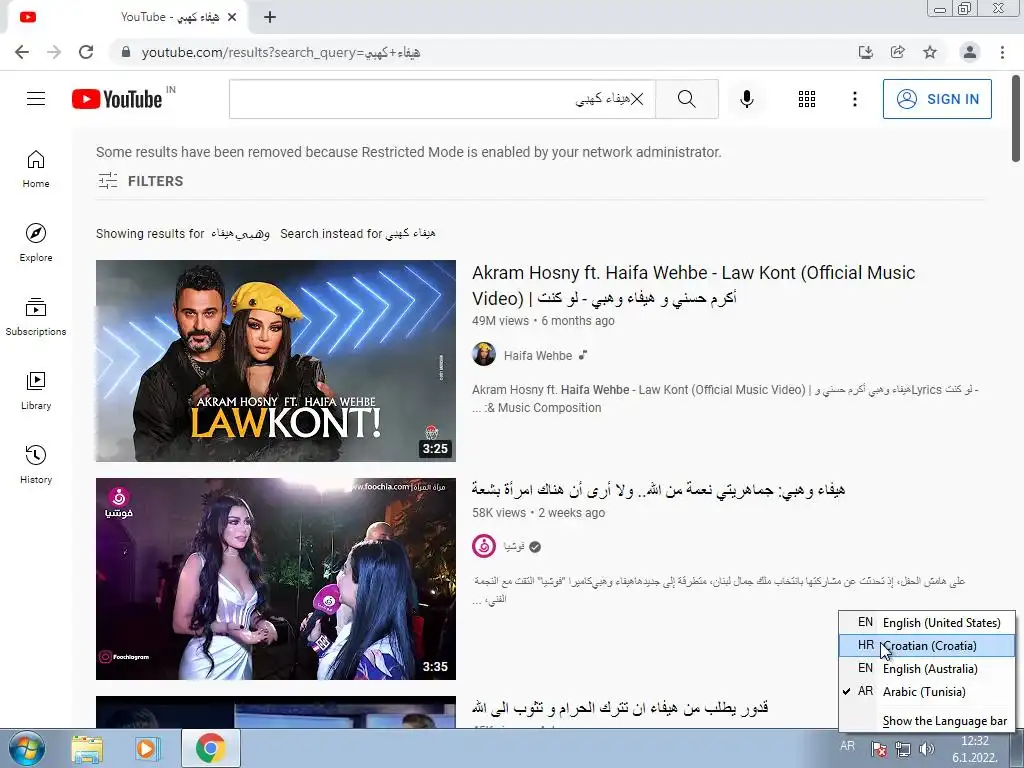Open the Chrome profile avatar
Viewport: 1024px width, 768px height.
coord(970,52)
